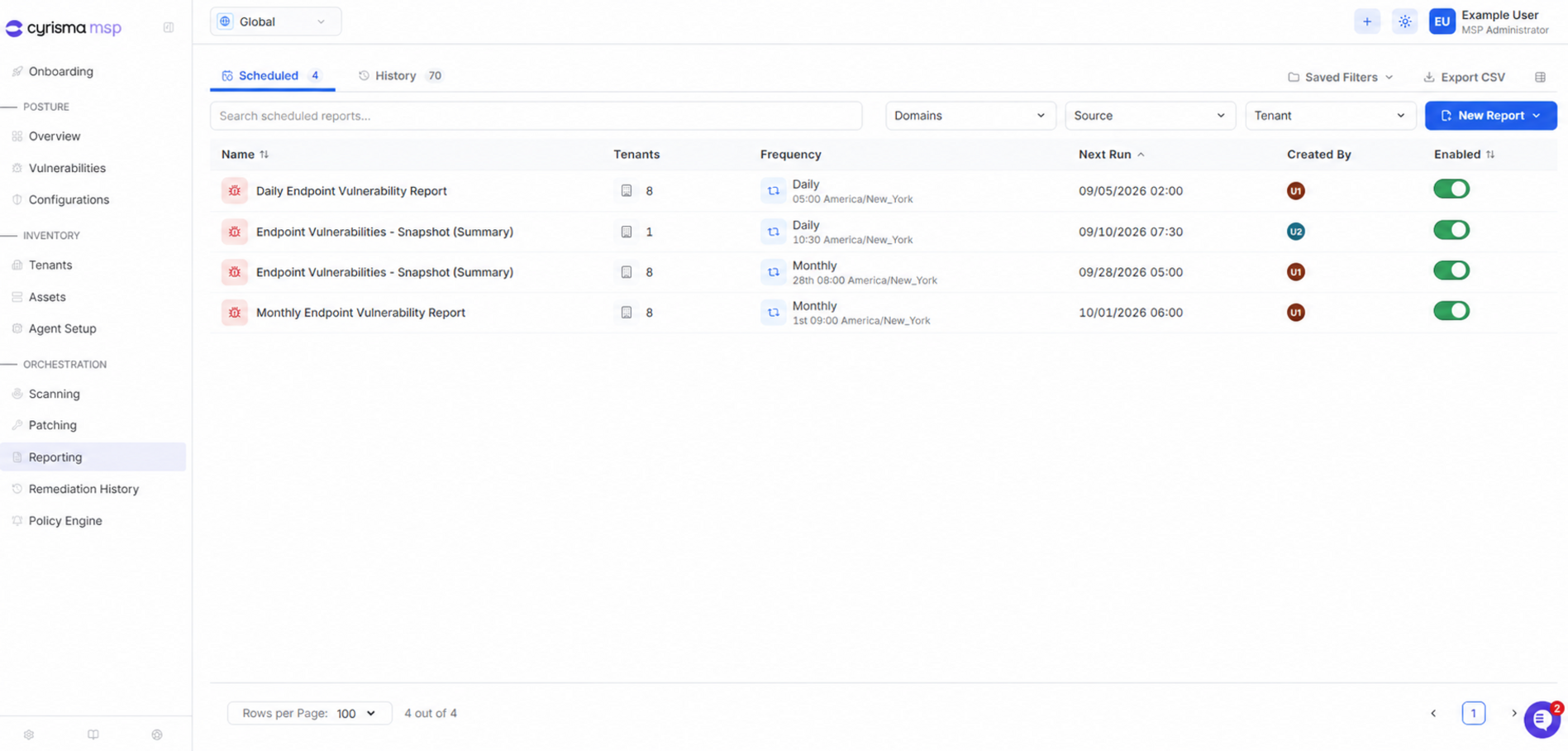Open column layout grid icon
1568x751 pixels.
[1540, 77]
